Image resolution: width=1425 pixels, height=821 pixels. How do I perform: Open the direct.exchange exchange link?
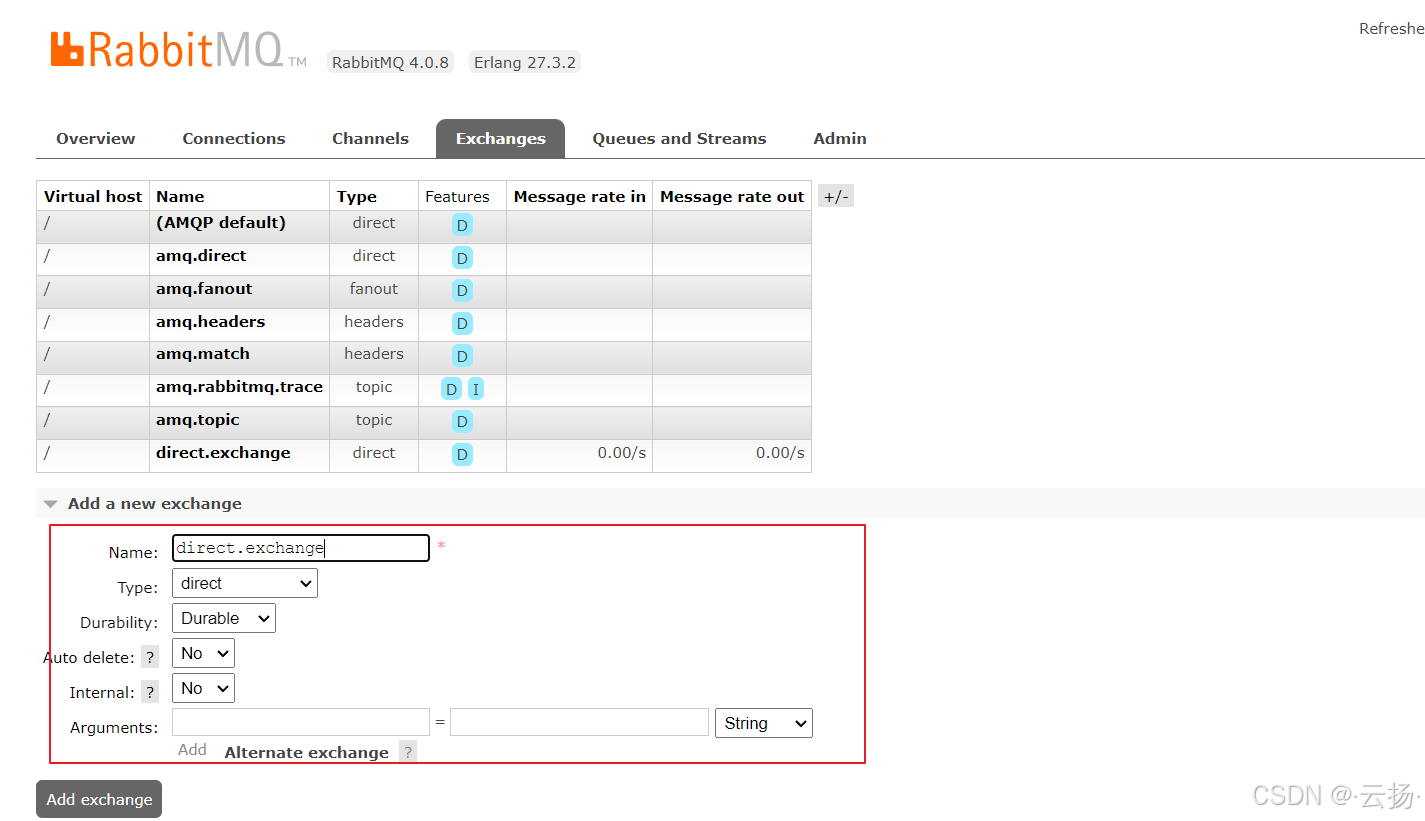pos(223,453)
